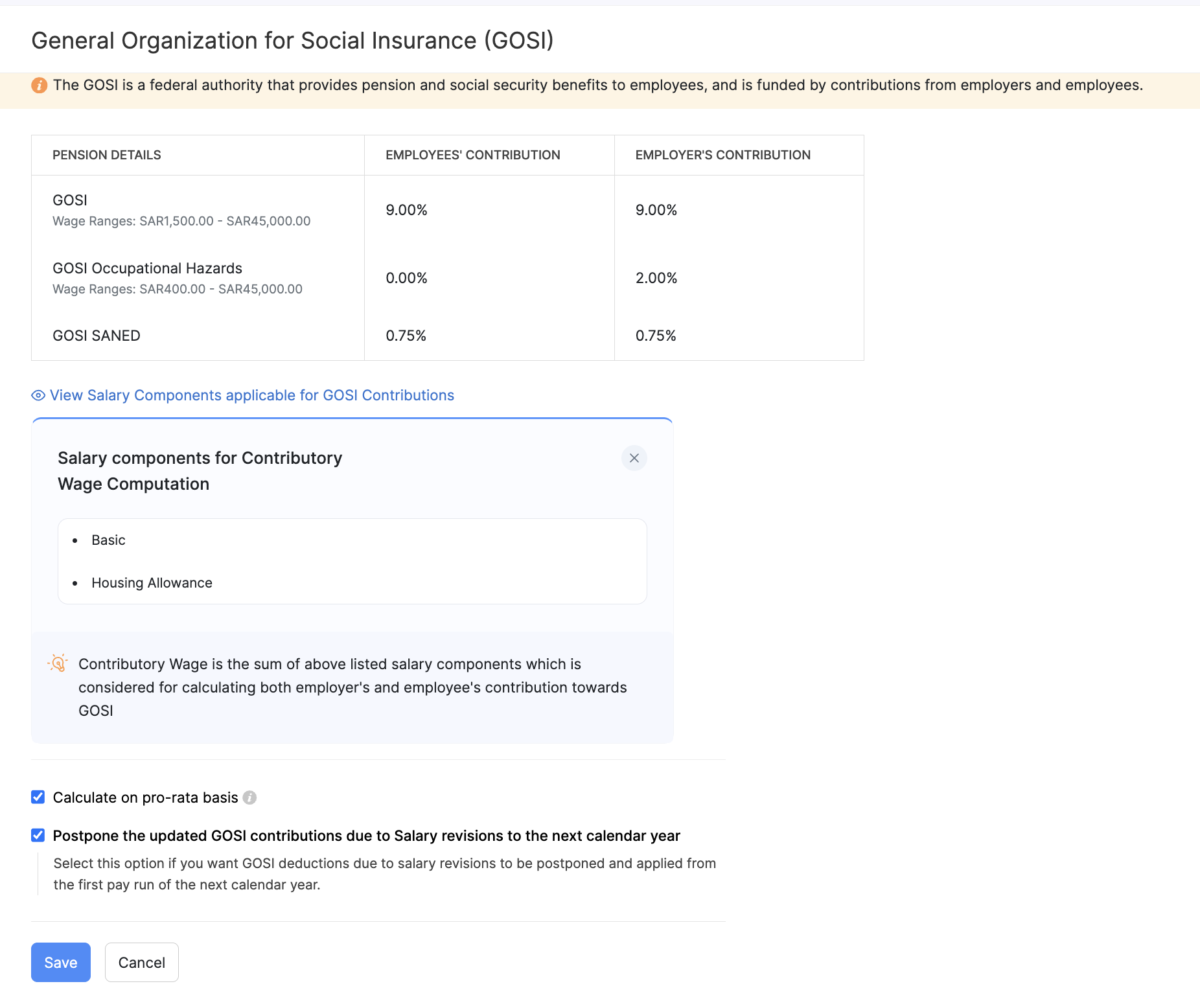
Task: Save the GOSI settings
Action: [x=61, y=962]
